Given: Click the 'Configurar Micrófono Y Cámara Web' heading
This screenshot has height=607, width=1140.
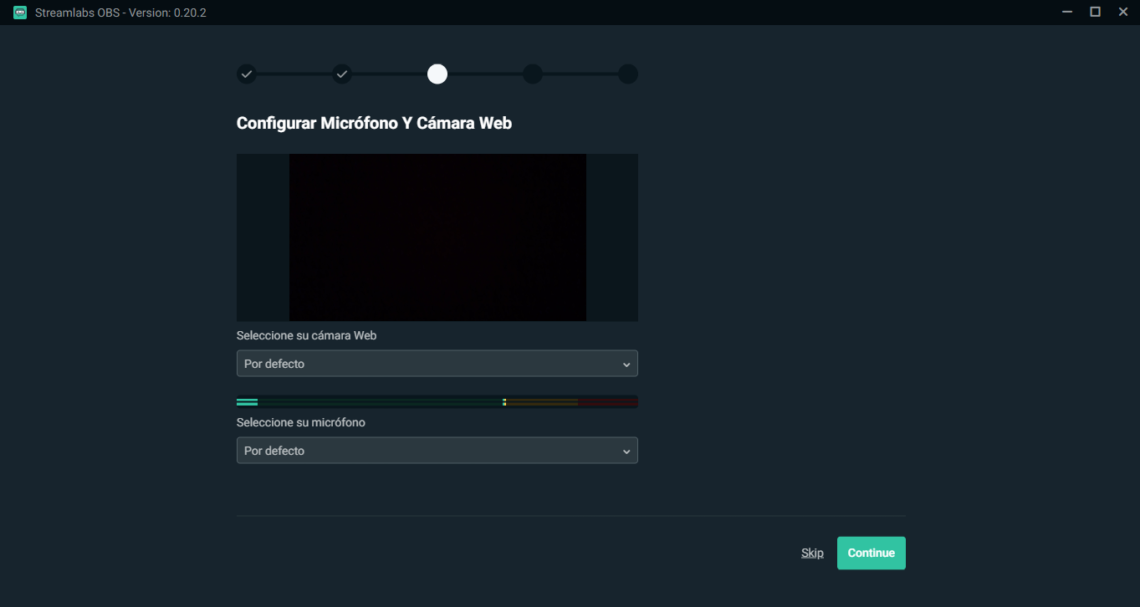Looking at the screenshot, I should tap(373, 122).
